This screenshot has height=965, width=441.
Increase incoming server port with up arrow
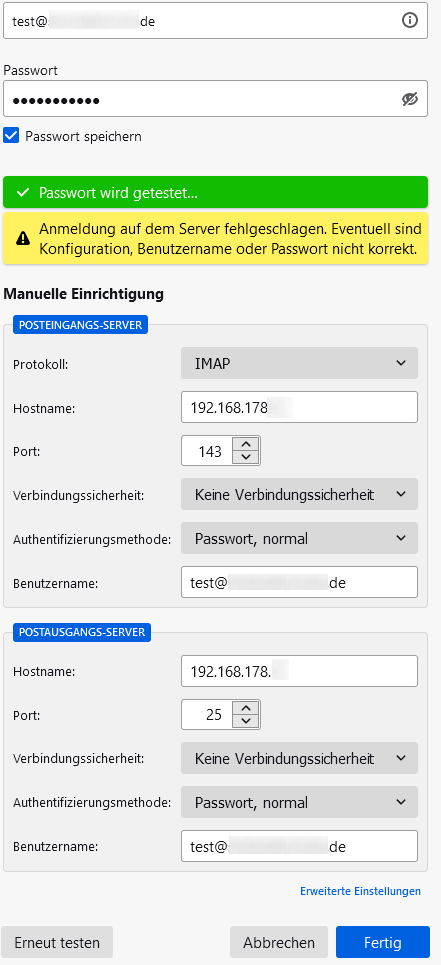click(x=246, y=444)
